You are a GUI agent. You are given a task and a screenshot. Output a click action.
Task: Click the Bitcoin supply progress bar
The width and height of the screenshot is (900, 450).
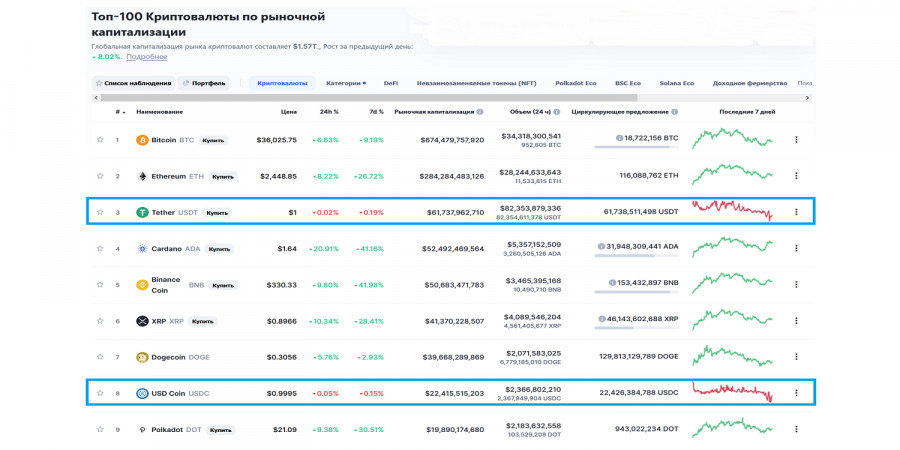coord(636,147)
